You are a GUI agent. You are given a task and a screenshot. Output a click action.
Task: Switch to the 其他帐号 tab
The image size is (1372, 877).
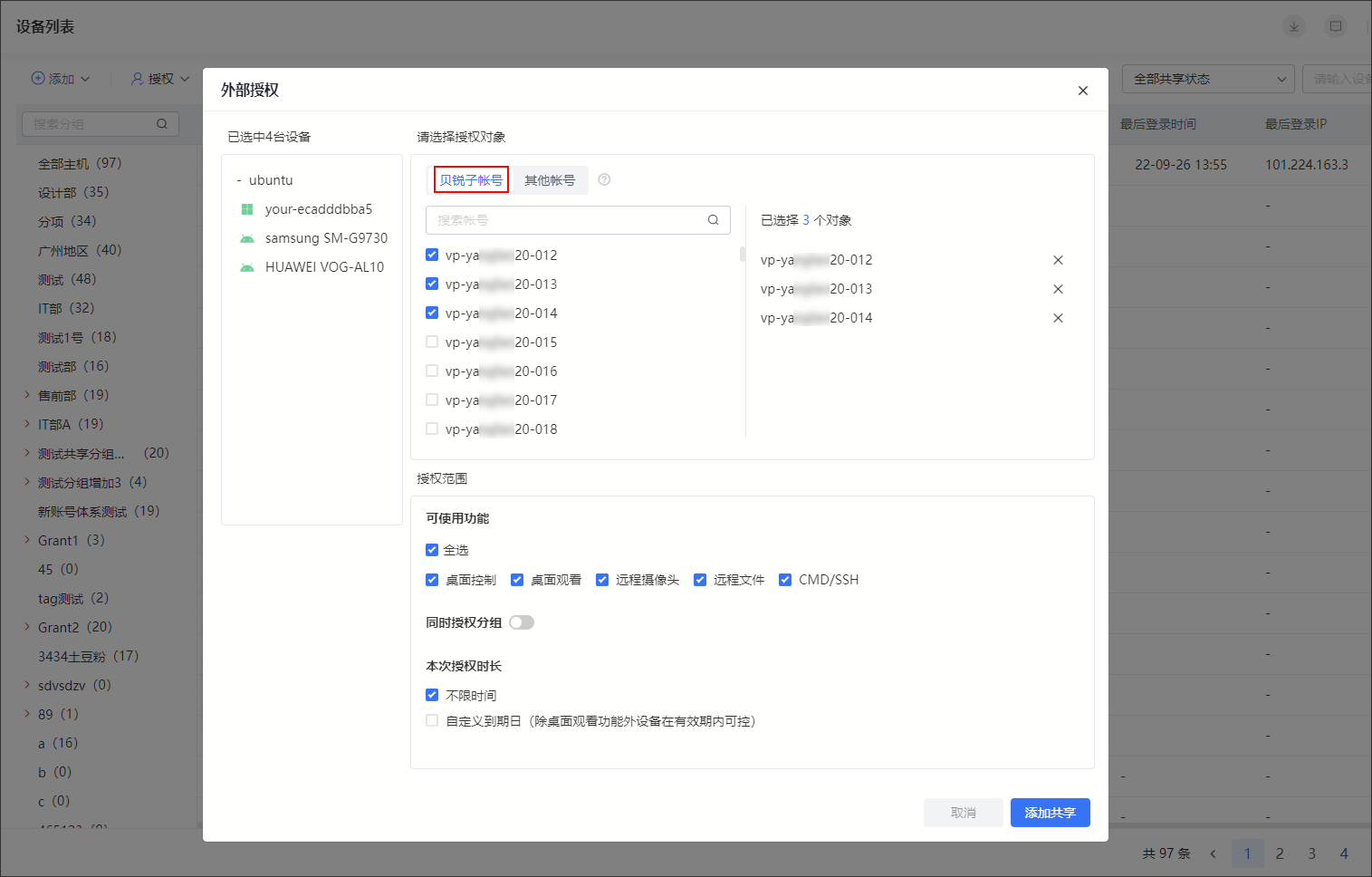[550, 180]
